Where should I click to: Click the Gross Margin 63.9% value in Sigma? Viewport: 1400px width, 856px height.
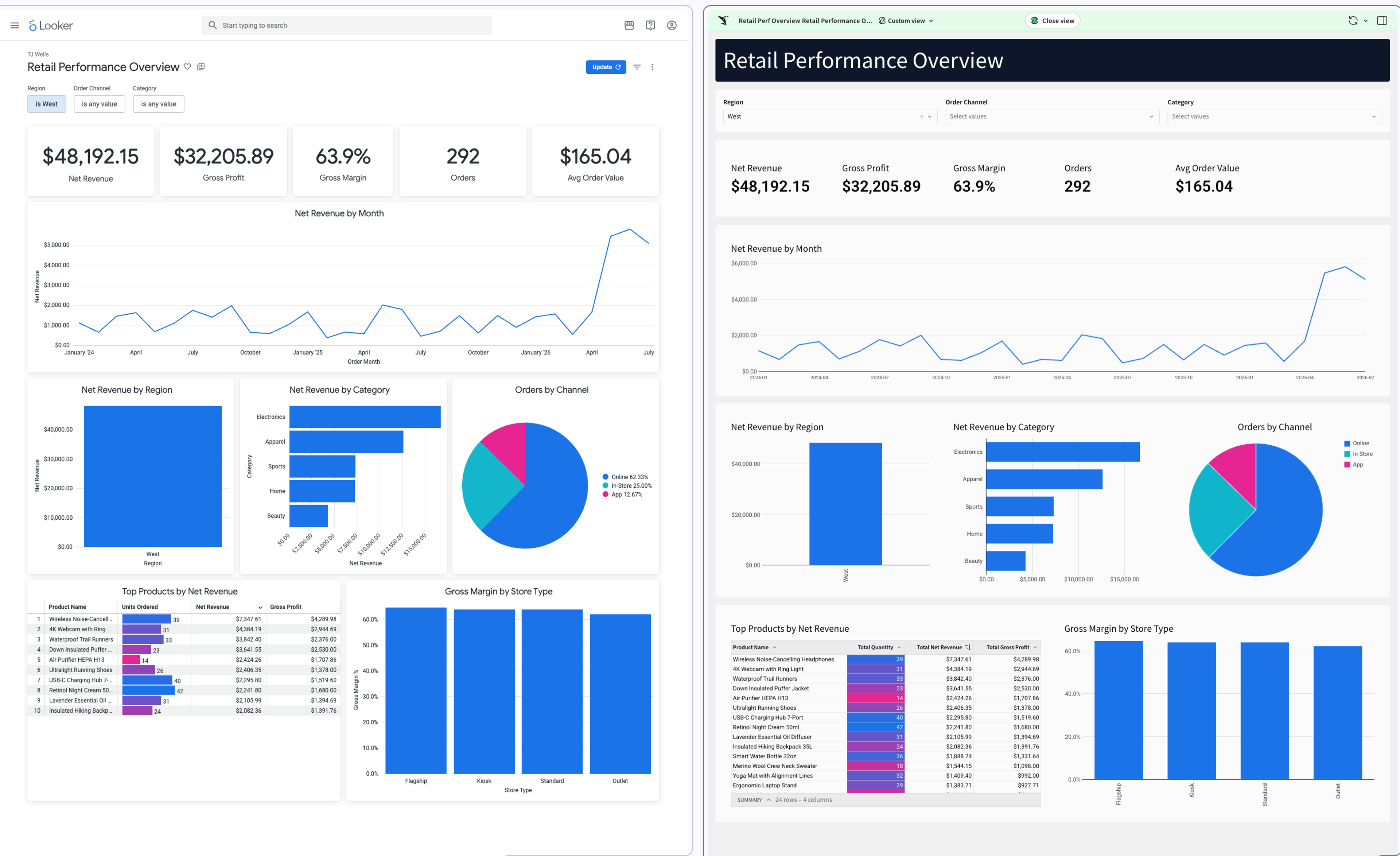point(974,186)
